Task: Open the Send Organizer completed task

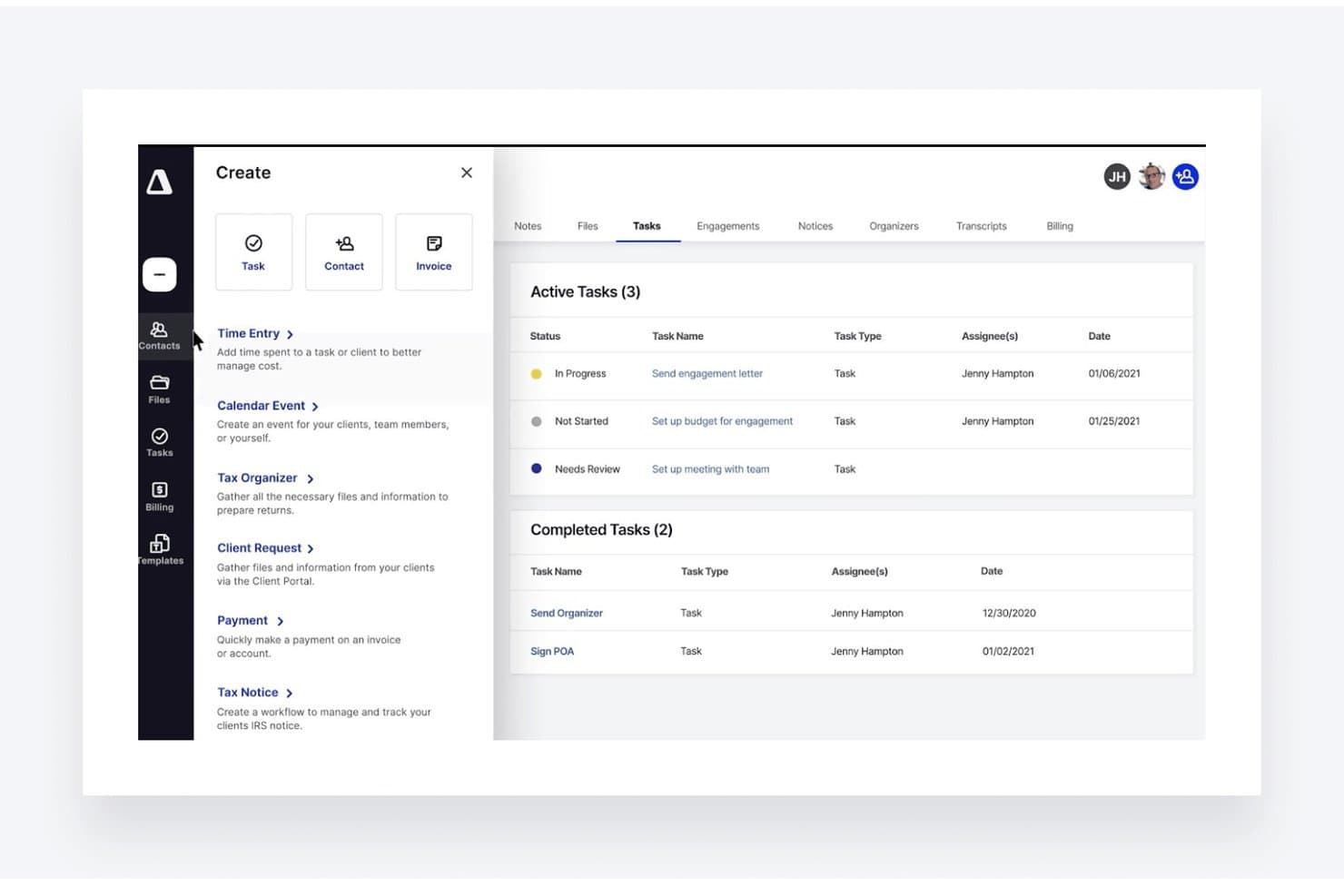Action: [567, 614]
